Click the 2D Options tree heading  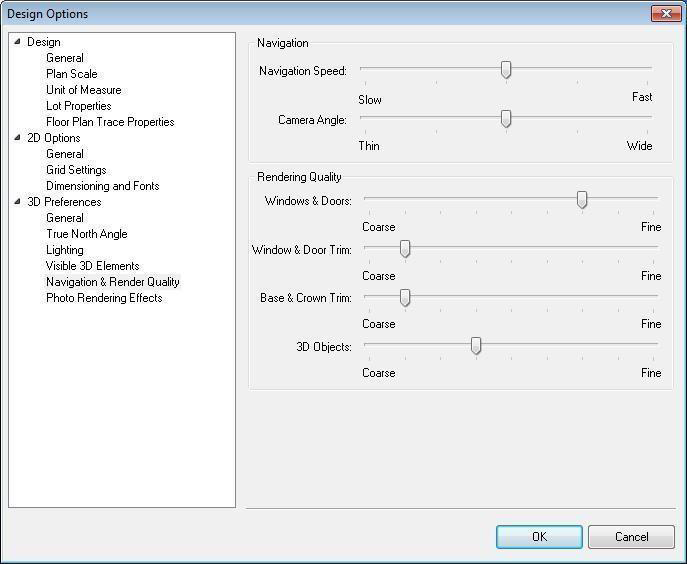pos(54,138)
